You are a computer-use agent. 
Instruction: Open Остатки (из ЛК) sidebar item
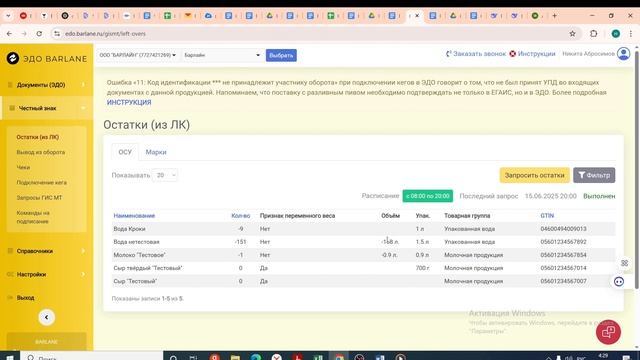(x=38, y=137)
